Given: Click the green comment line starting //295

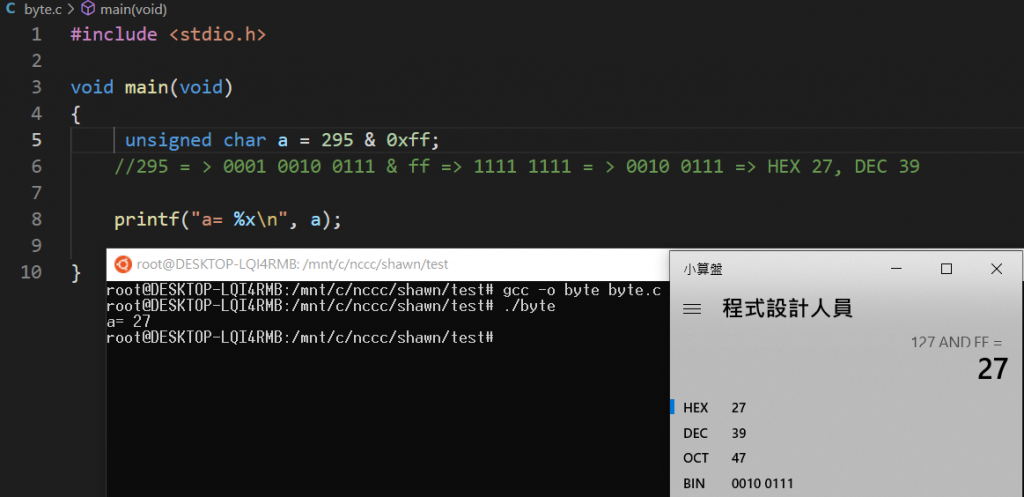Looking at the screenshot, I should pyautogui.click(x=517, y=167).
